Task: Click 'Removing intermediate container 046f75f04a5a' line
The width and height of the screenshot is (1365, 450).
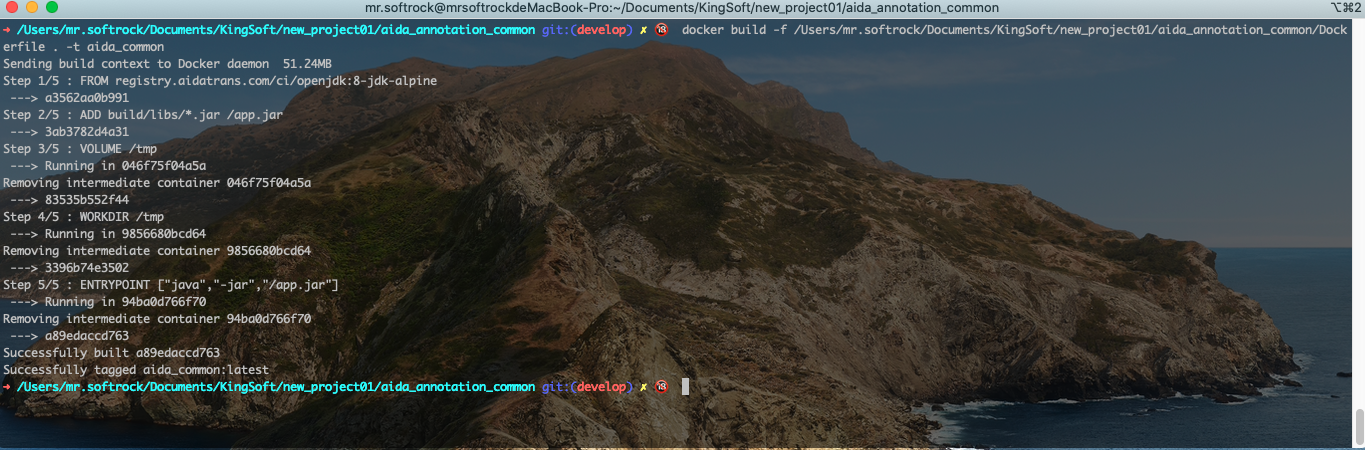Action: (x=157, y=182)
